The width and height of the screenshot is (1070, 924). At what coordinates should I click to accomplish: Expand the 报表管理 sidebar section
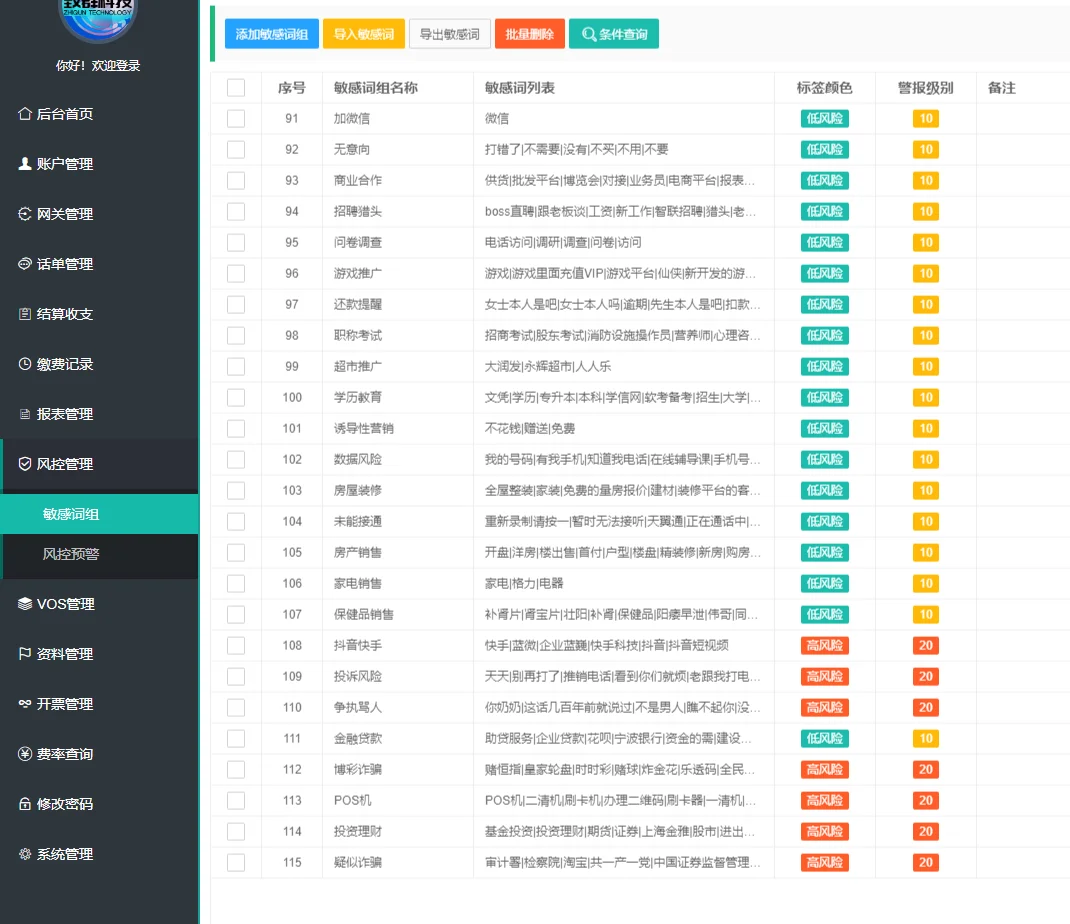tap(99, 414)
